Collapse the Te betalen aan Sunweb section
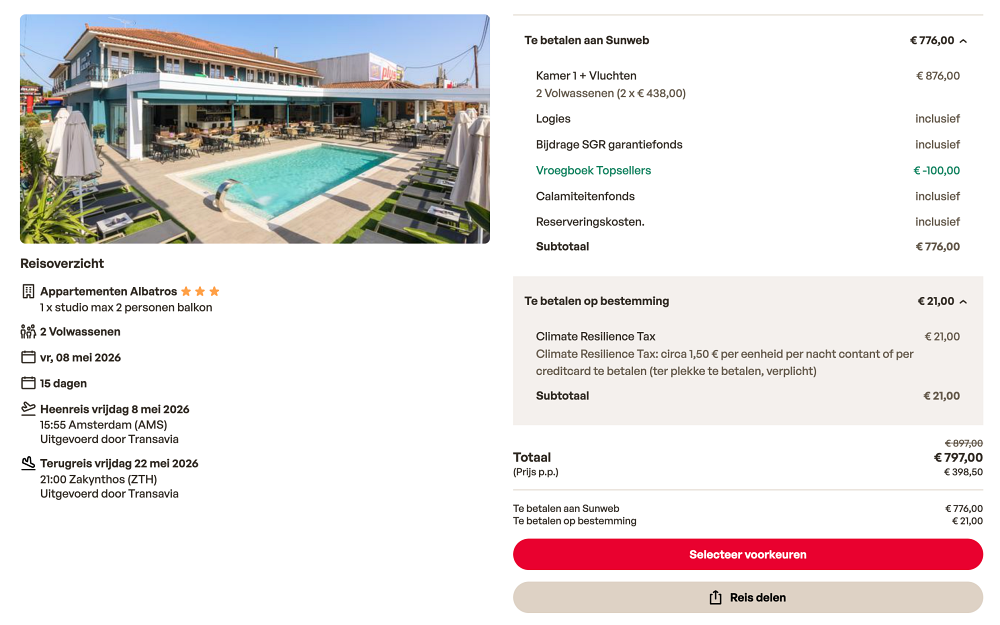This screenshot has height=625, width=1000. click(963, 41)
